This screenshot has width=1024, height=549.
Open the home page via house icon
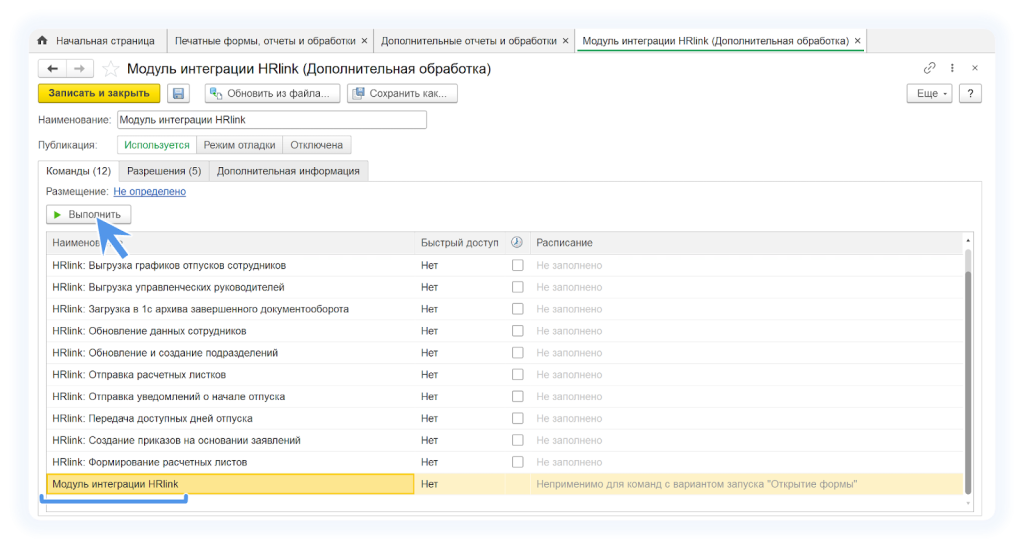pyautogui.click(x=42, y=40)
